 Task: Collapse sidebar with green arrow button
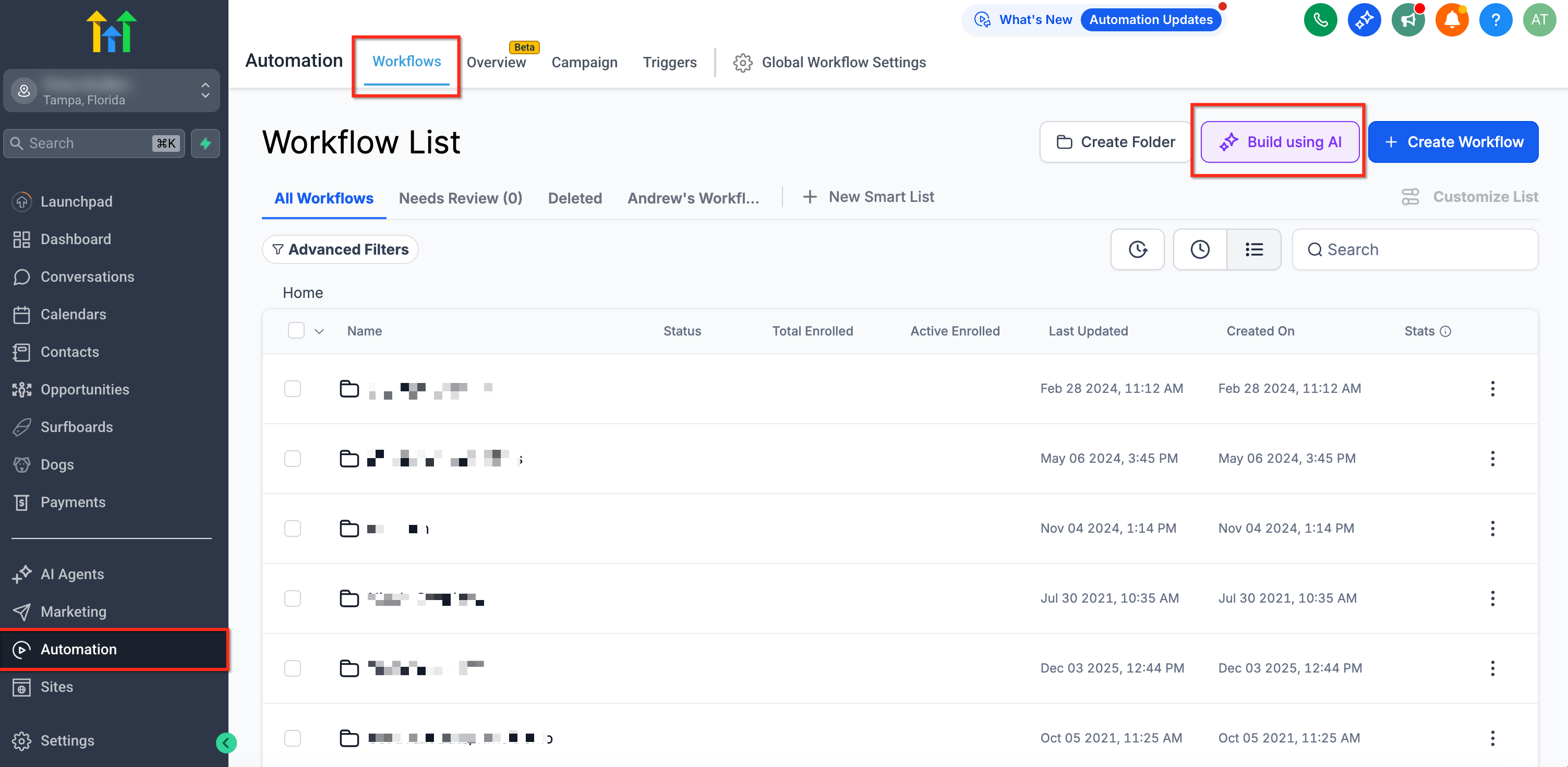click(226, 742)
